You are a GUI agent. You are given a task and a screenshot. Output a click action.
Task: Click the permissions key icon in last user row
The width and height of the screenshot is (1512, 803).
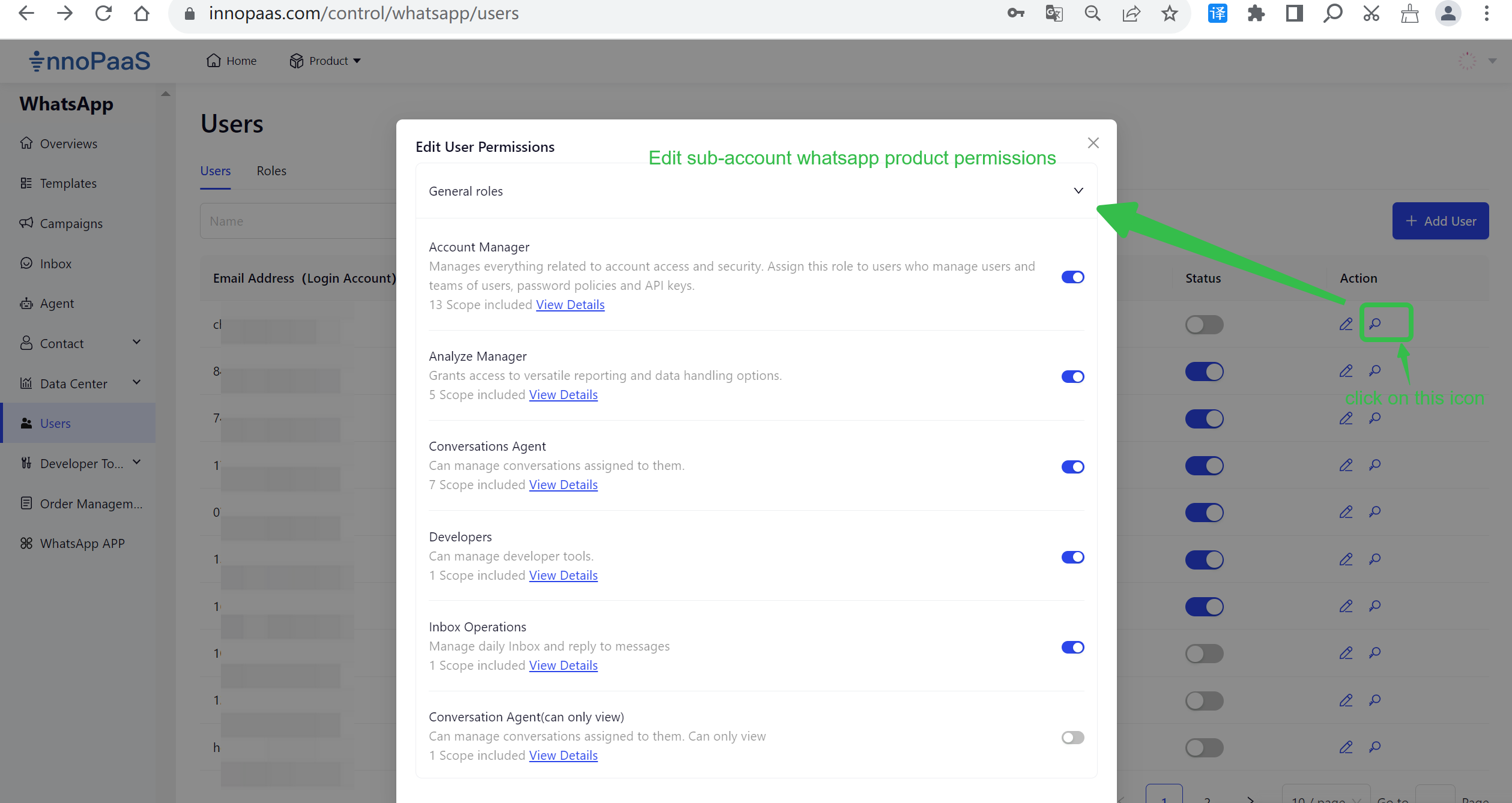[x=1374, y=747]
